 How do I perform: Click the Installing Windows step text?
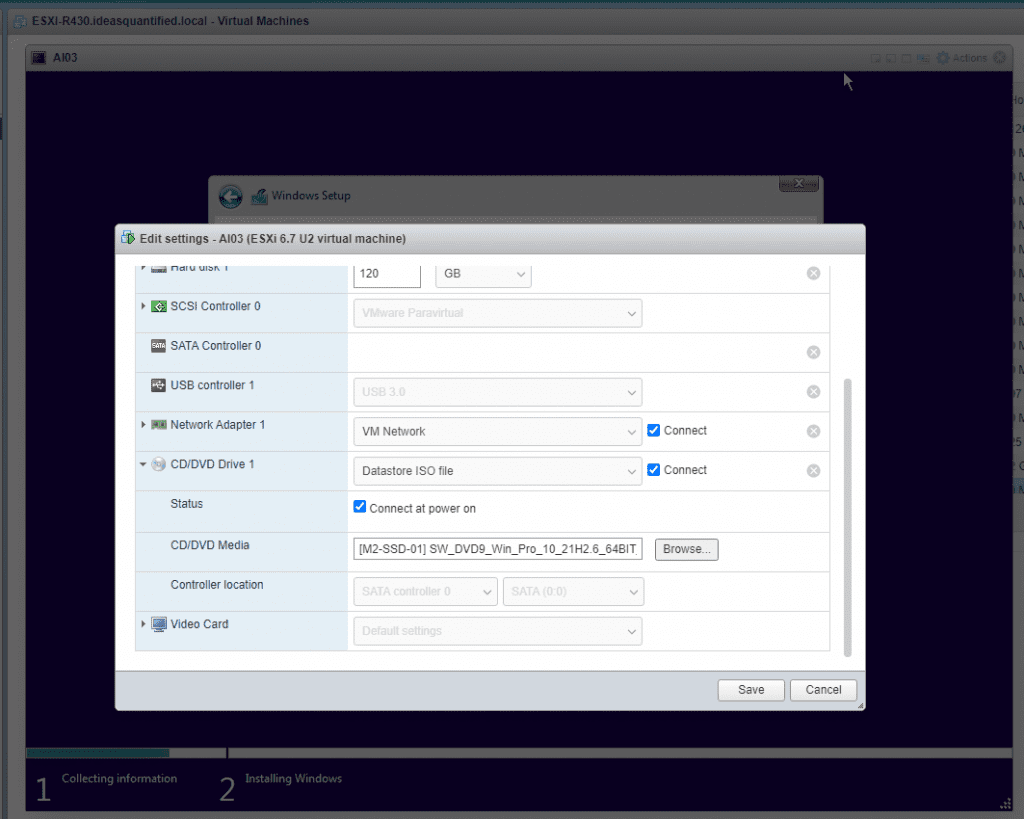coord(293,779)
